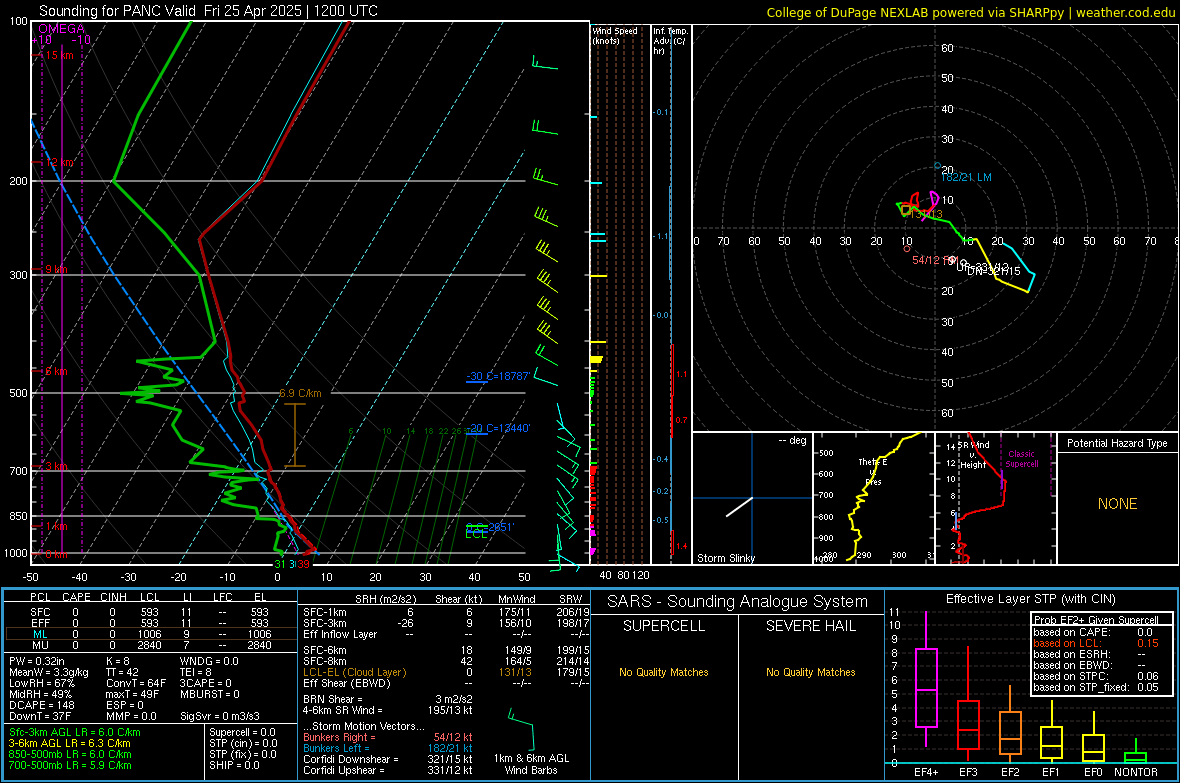Click the 'Eff Inflow Layer' row label
Screen dimensions: 1180x783
[339, 634]
